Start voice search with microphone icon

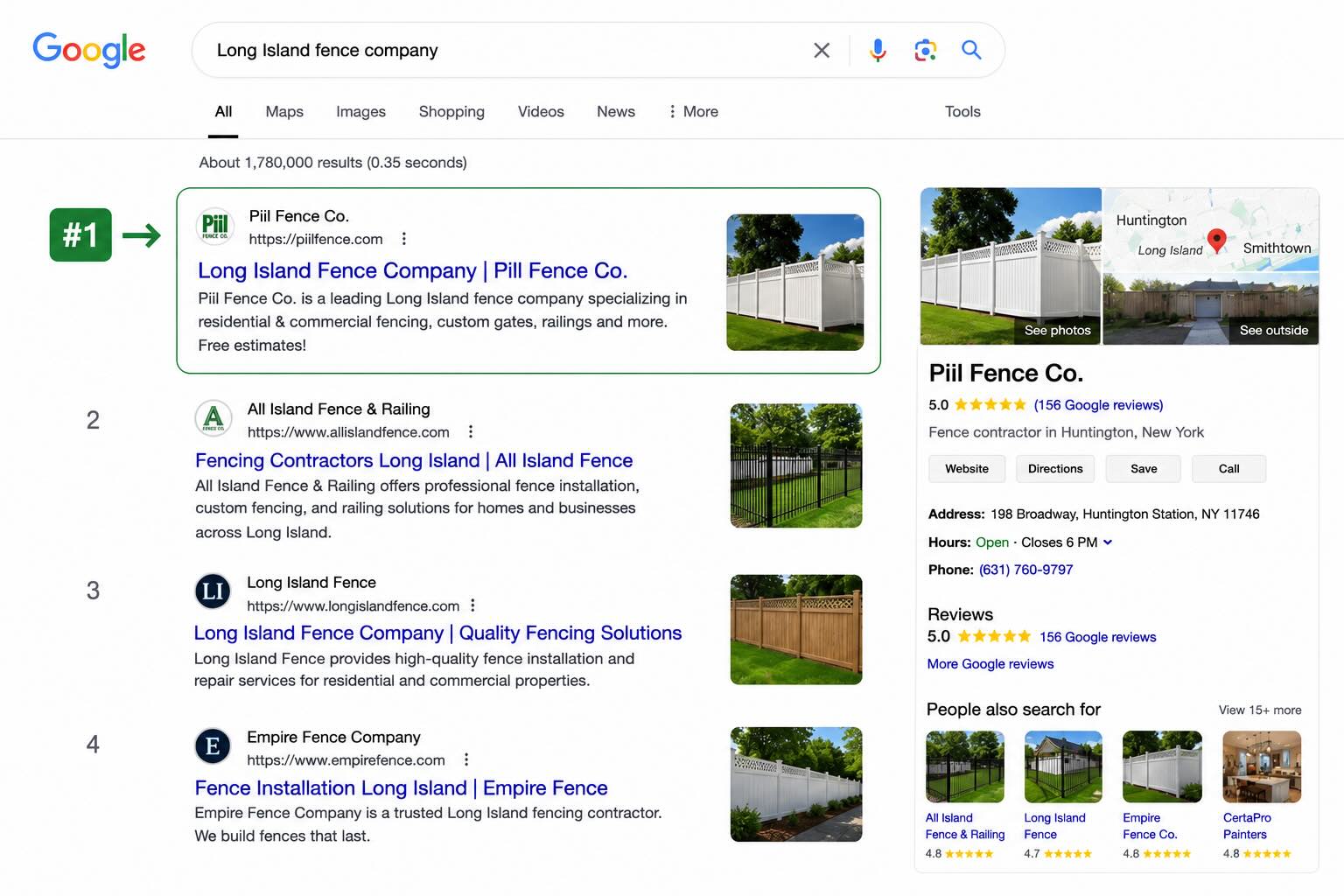pos(878,50)
